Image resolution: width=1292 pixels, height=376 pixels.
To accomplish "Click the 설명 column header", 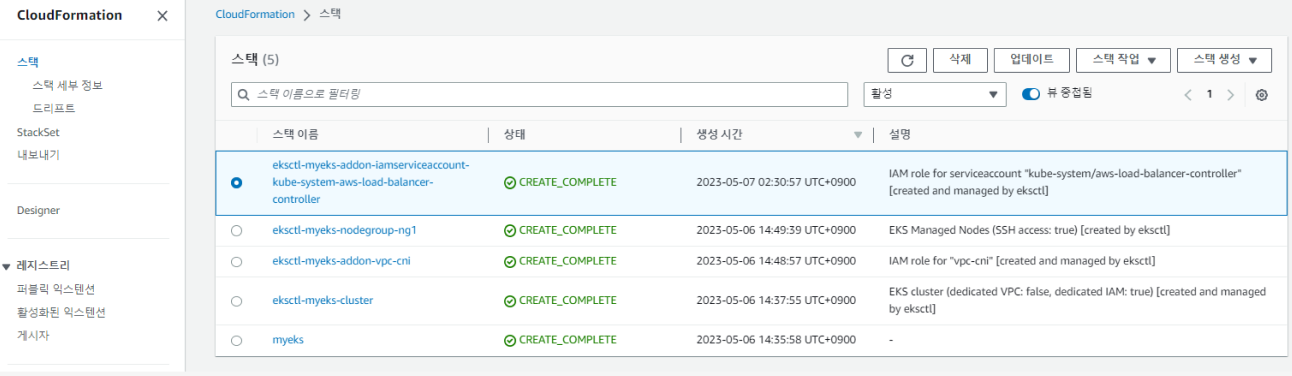I will click(x=899, y=135).
